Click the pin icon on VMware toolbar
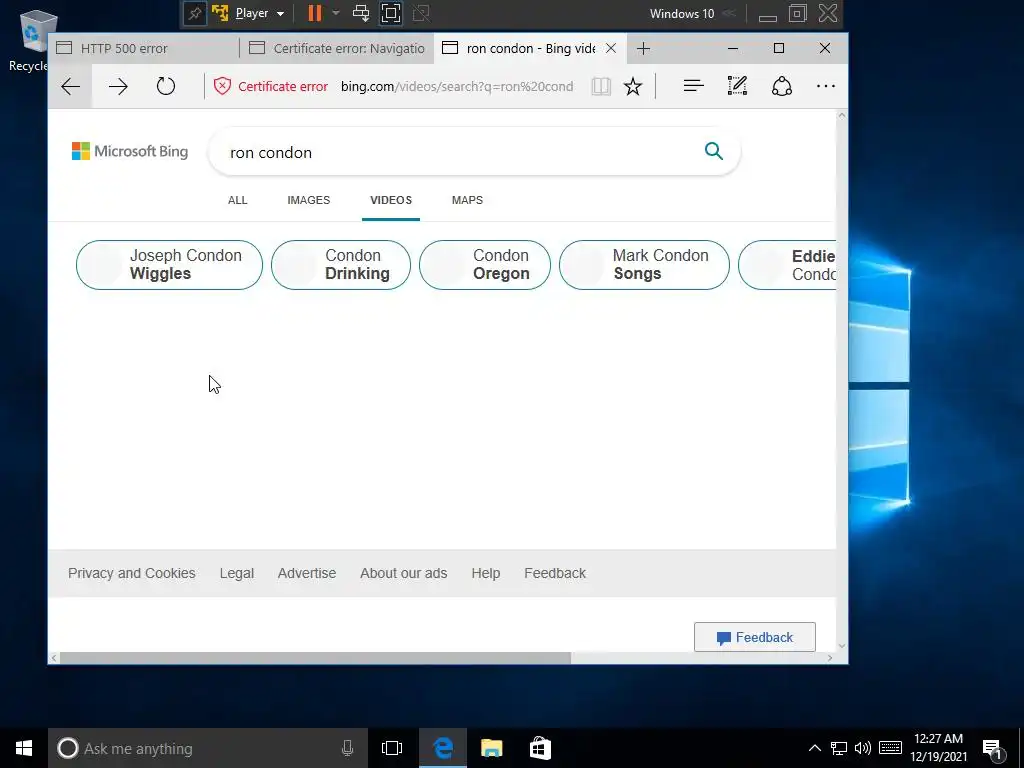 point(195,13)
